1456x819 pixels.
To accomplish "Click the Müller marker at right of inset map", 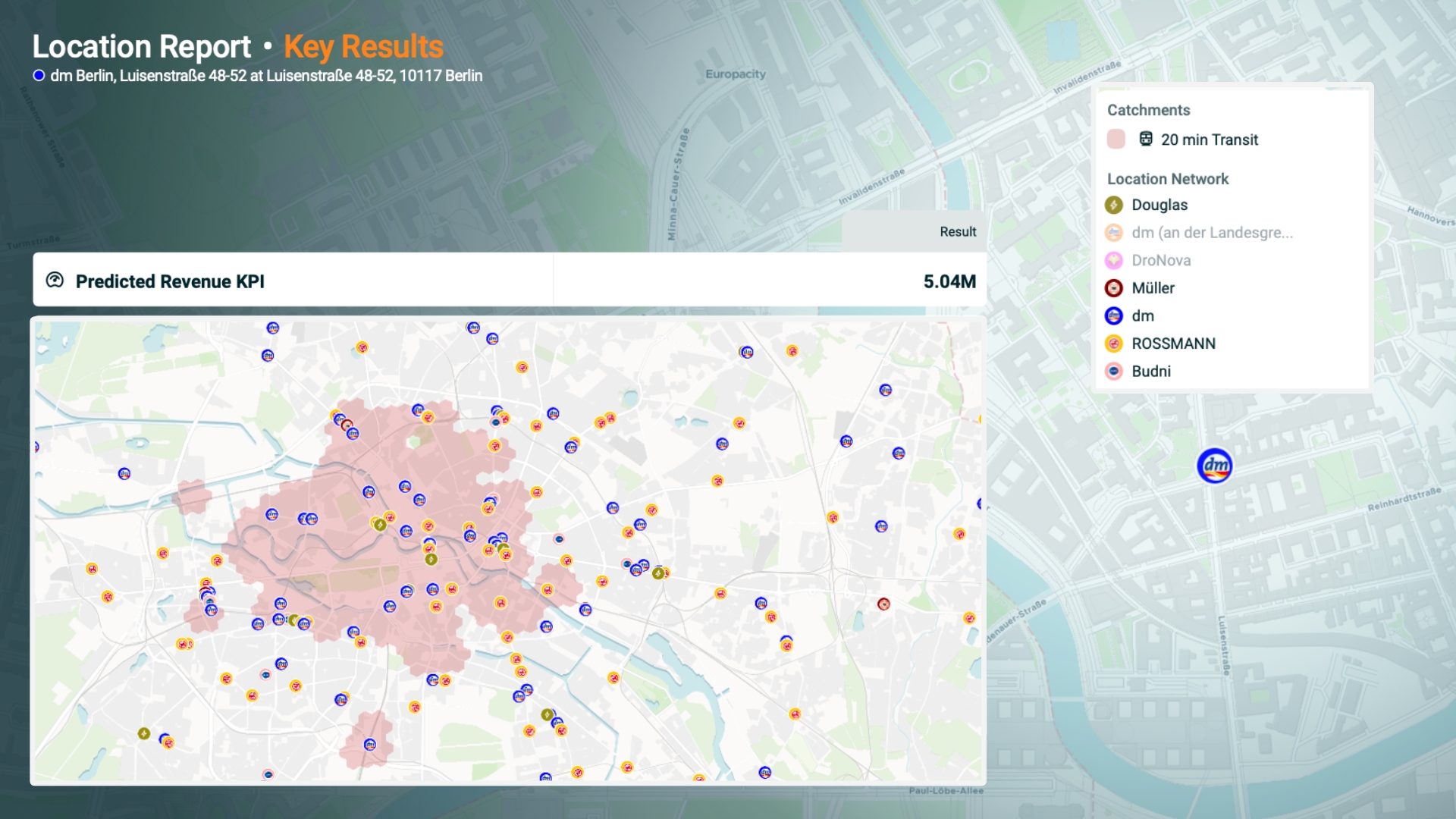I will click(883, 604).
